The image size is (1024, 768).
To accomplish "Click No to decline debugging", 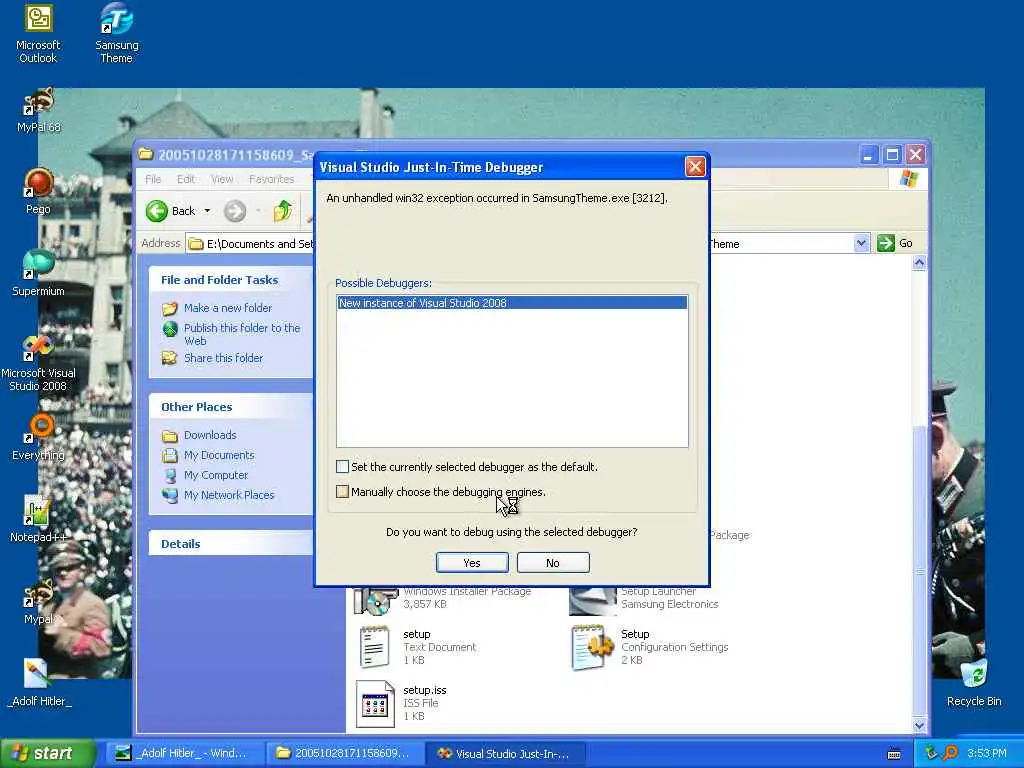I will pyautogui.click(x=553, y=562).
